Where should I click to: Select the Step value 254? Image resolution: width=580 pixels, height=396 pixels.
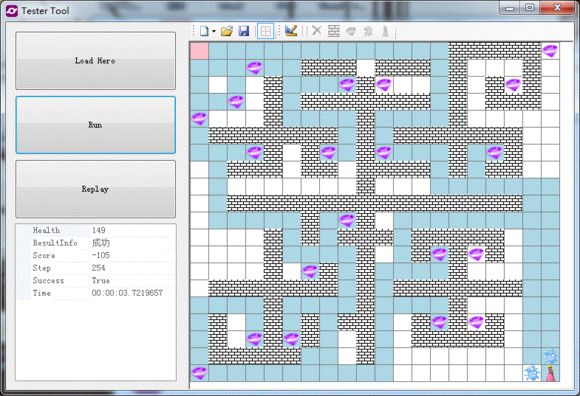98,268
